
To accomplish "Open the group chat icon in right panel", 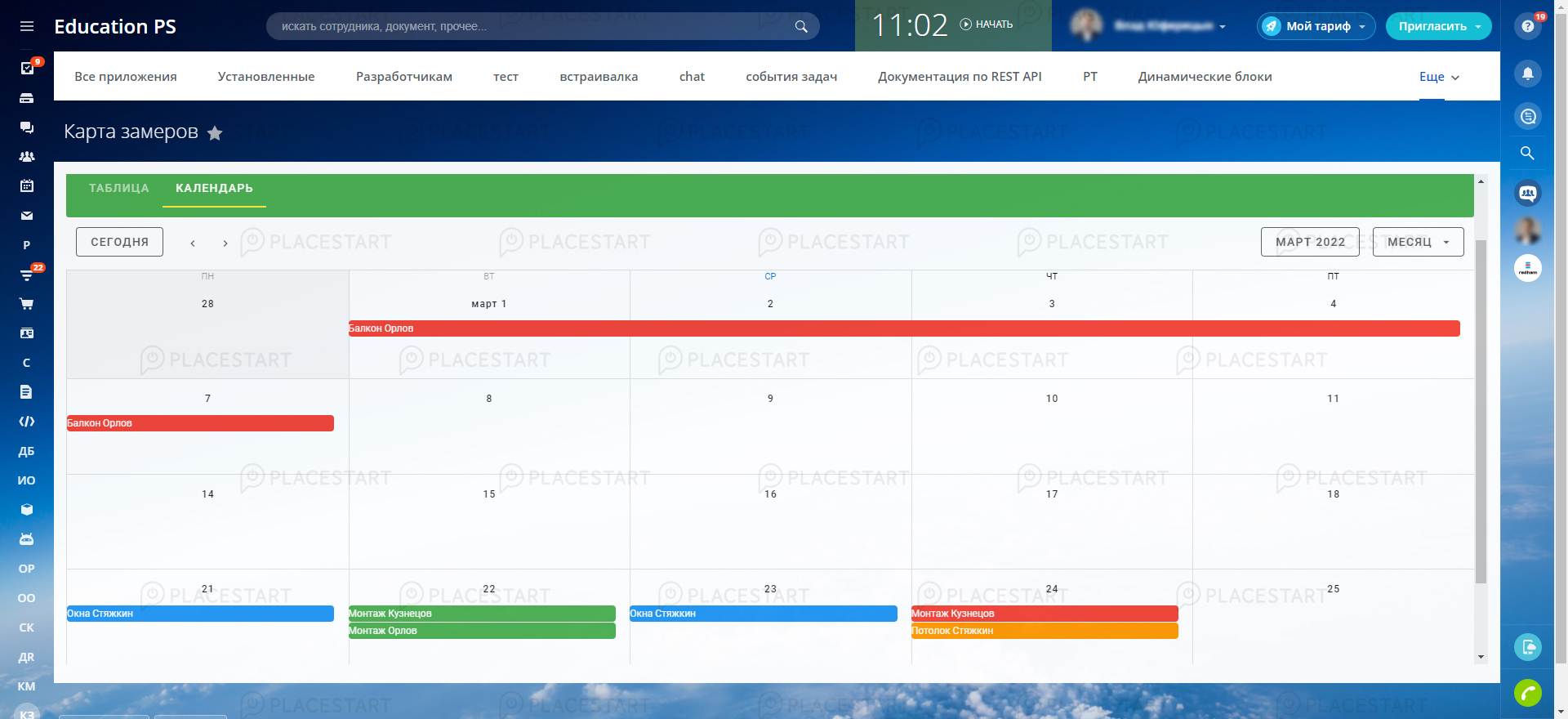I will (x=1528, y=193).
